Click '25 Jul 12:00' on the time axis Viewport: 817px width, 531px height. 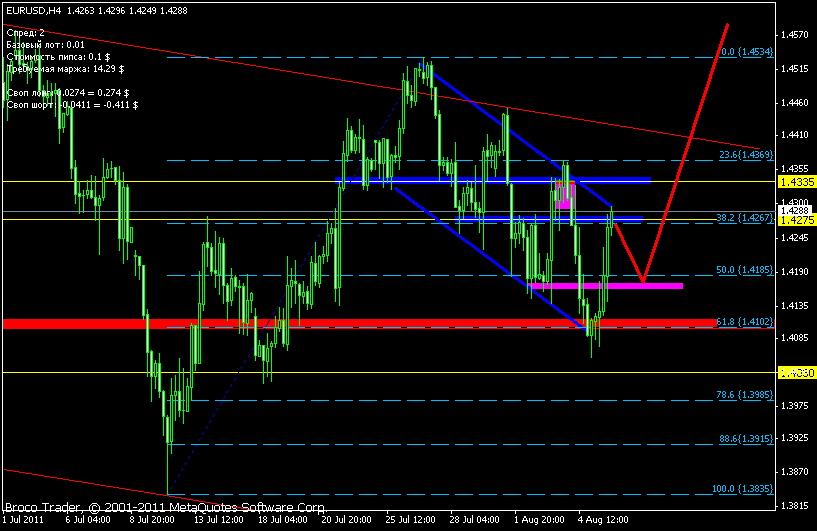(411, 520)
